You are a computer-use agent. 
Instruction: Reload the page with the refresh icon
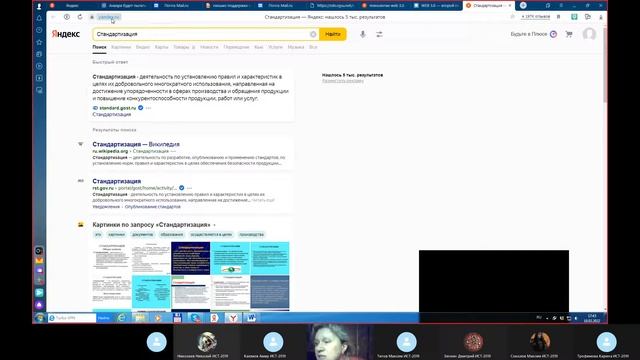[x=80, y=17]
